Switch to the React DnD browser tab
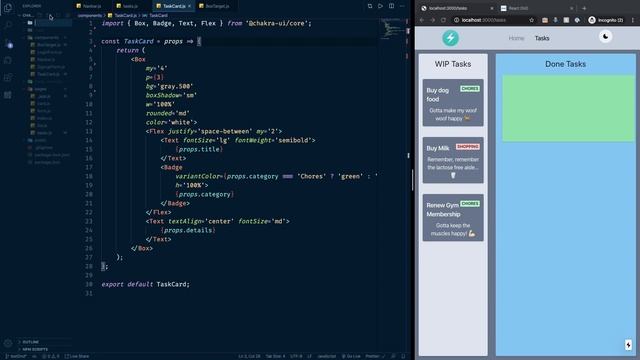 (537, 8)
